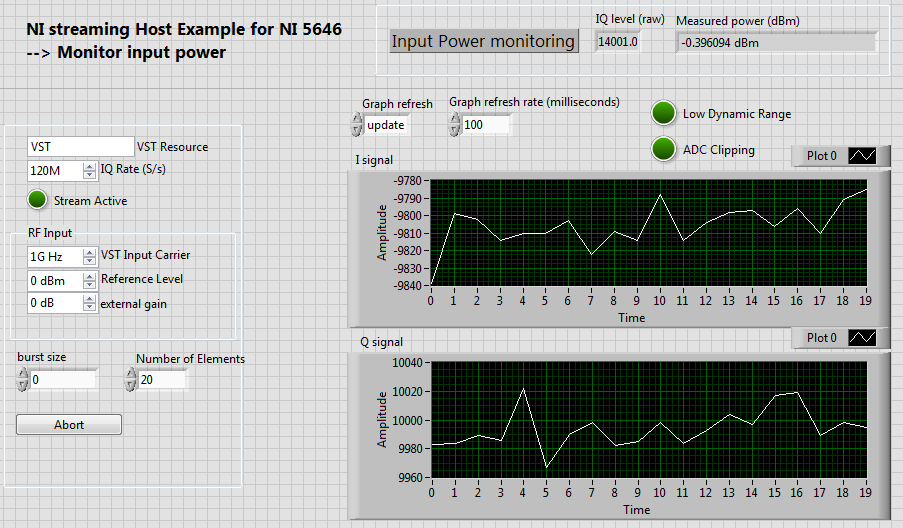Click the ADC Clipping LED indicator
The height and width of the screenshot is (528, 903).
[x=663, y=149]
